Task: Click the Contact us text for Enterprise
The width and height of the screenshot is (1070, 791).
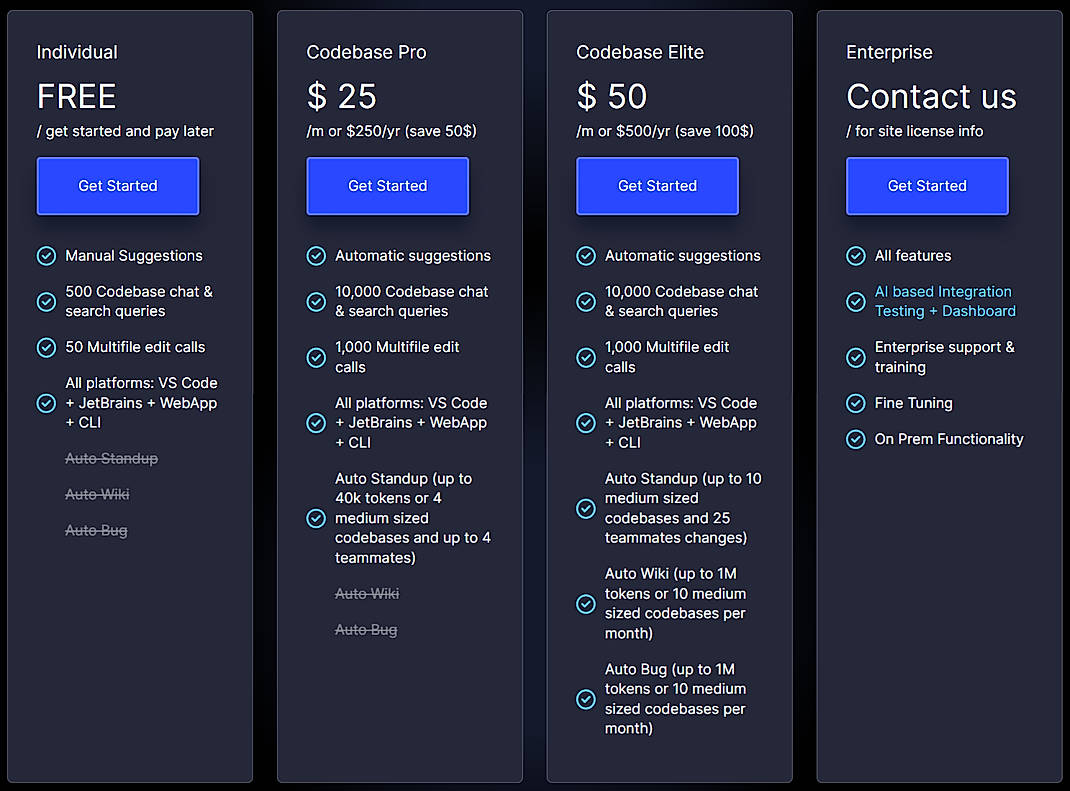Action: 931,97
